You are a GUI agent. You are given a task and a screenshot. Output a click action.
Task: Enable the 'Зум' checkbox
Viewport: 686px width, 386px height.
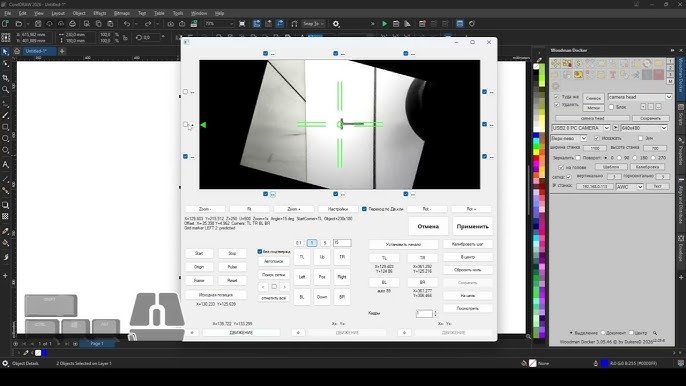coord(640,138)
